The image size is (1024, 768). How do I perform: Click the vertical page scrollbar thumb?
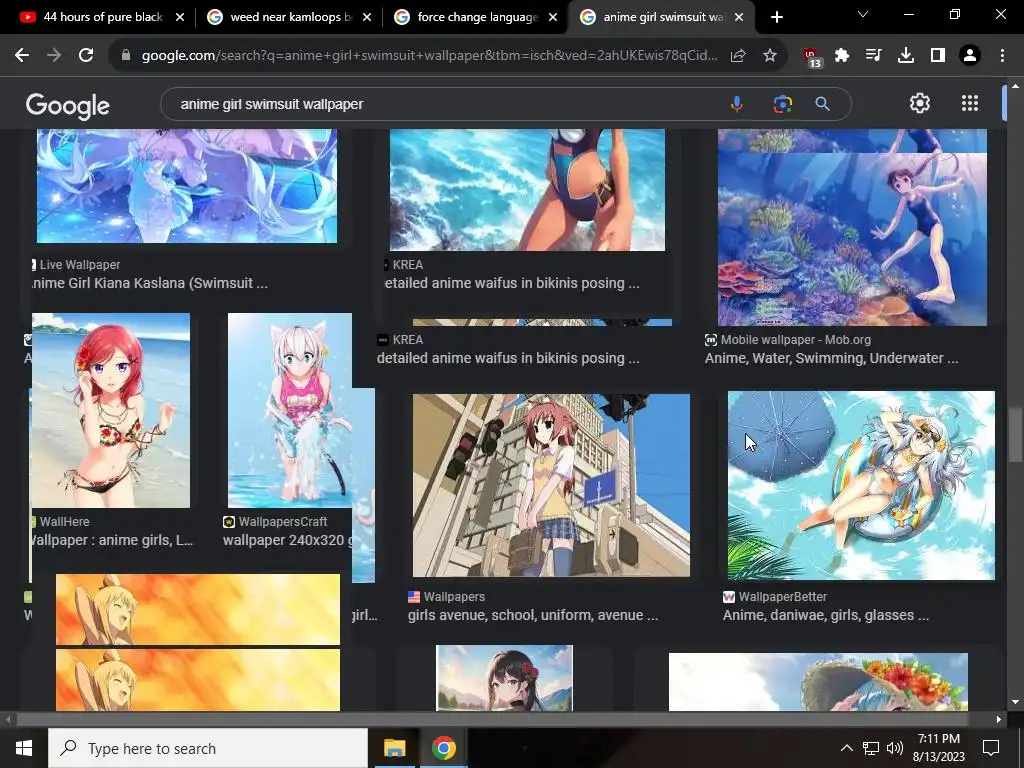(1015, 435)
